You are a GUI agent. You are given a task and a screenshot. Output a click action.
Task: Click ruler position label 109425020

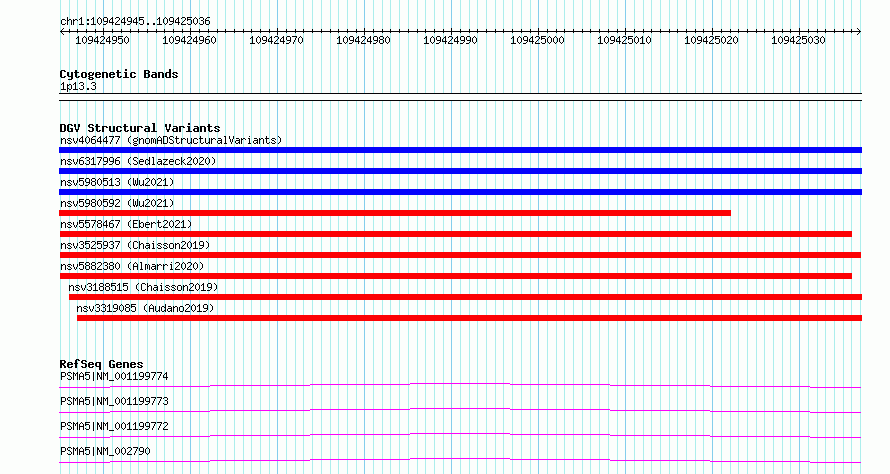coord(711,41)
